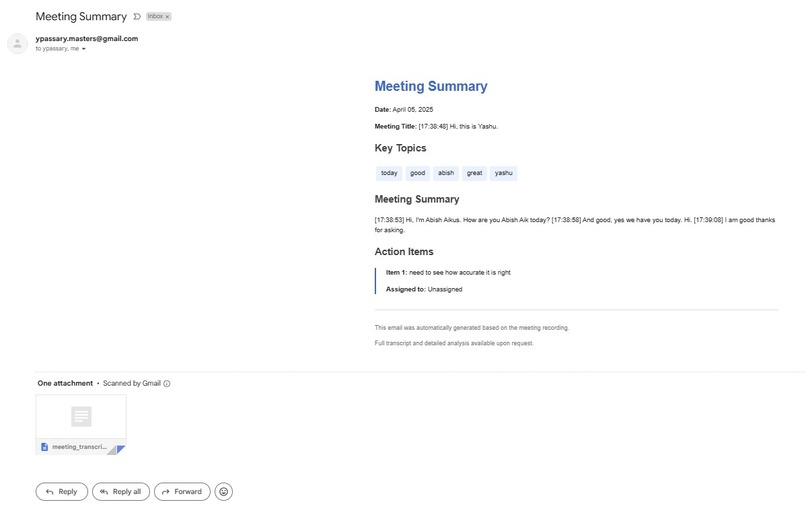This screenshot has width=806, height=527.
Task: Click the 'automatically generated' footer note
Action: (x=471, y=328)
